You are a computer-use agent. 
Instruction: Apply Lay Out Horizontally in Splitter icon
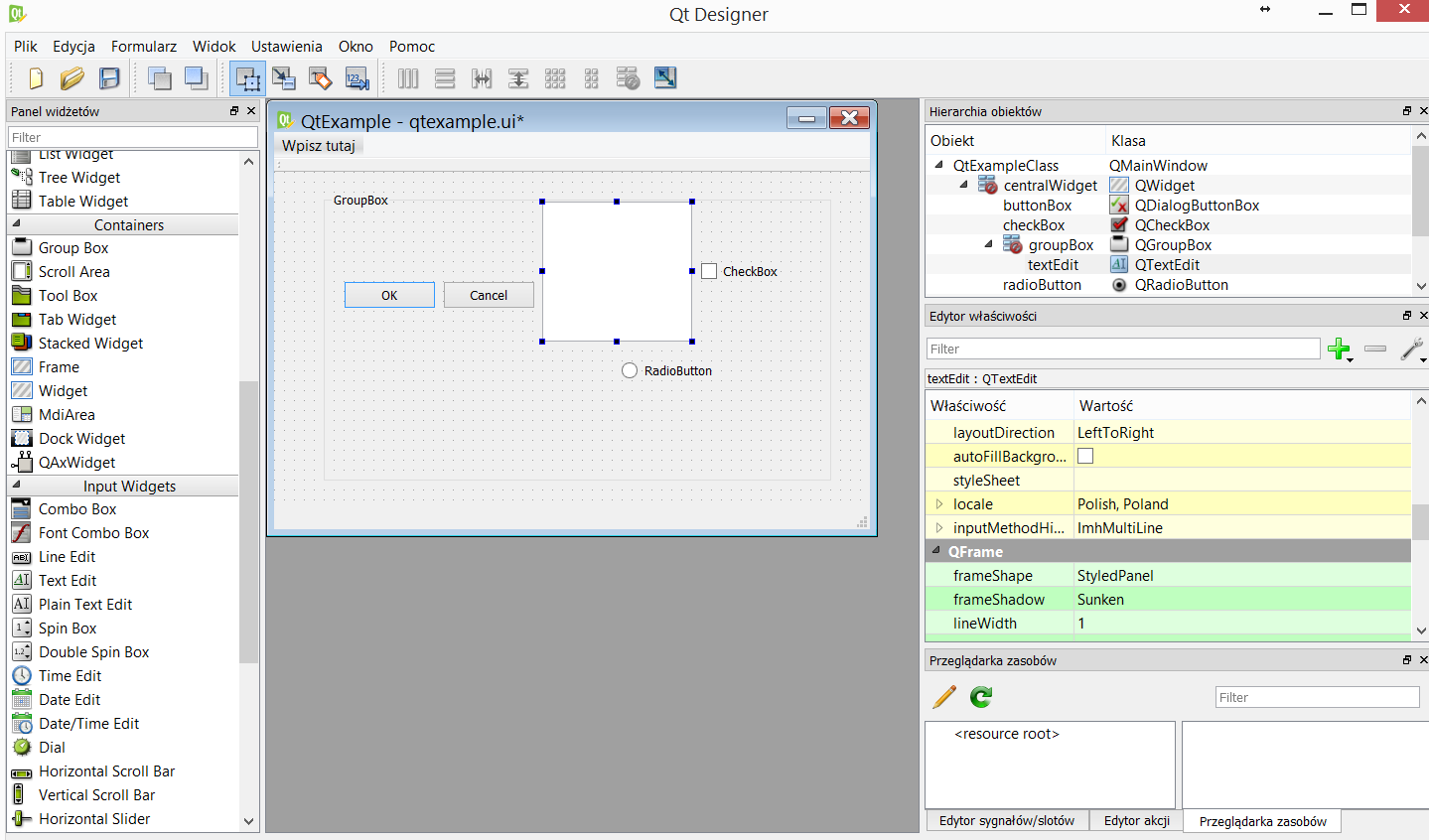pos(482,78)
